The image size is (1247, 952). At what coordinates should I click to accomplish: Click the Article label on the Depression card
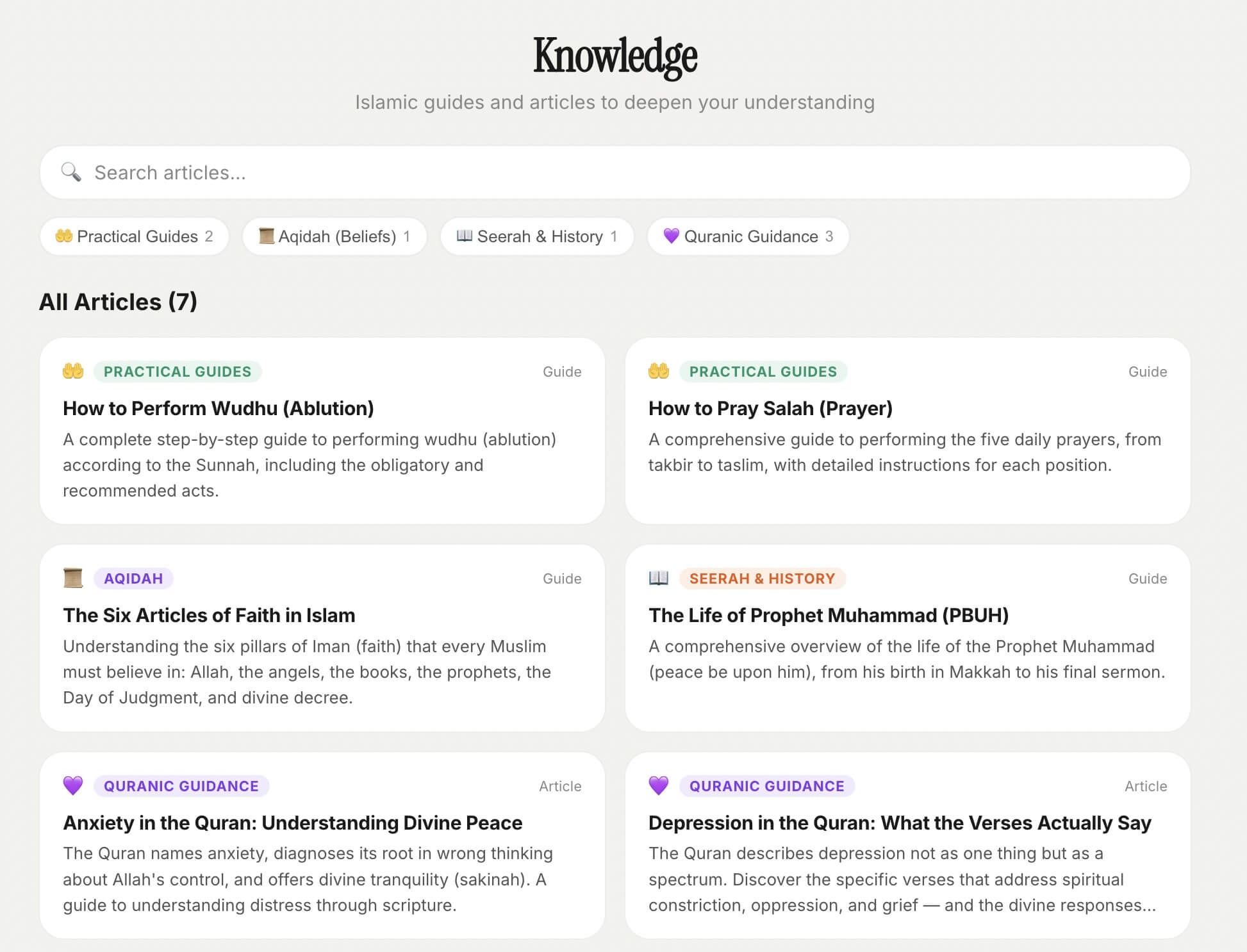coord(1146,785)
